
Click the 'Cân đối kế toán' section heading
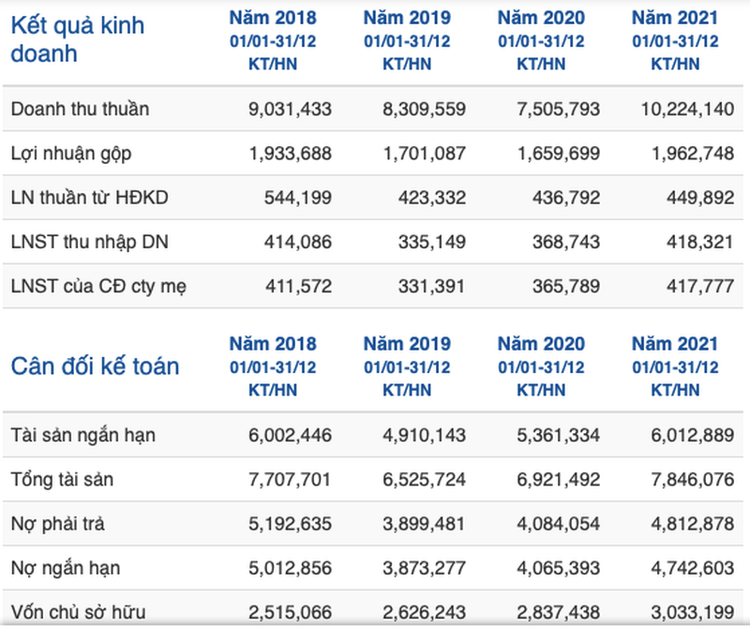(95, 366)
